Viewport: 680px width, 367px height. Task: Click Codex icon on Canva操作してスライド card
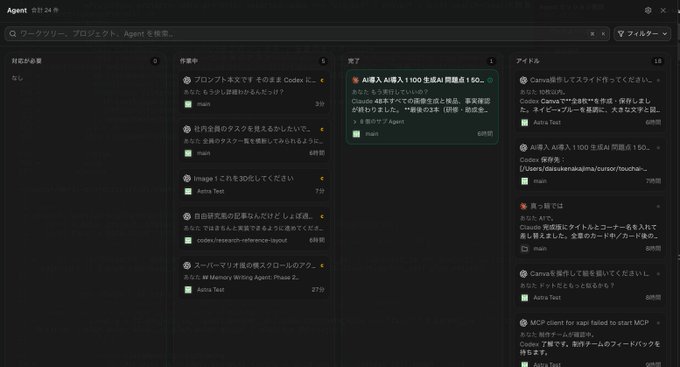[x=523, y=80]
